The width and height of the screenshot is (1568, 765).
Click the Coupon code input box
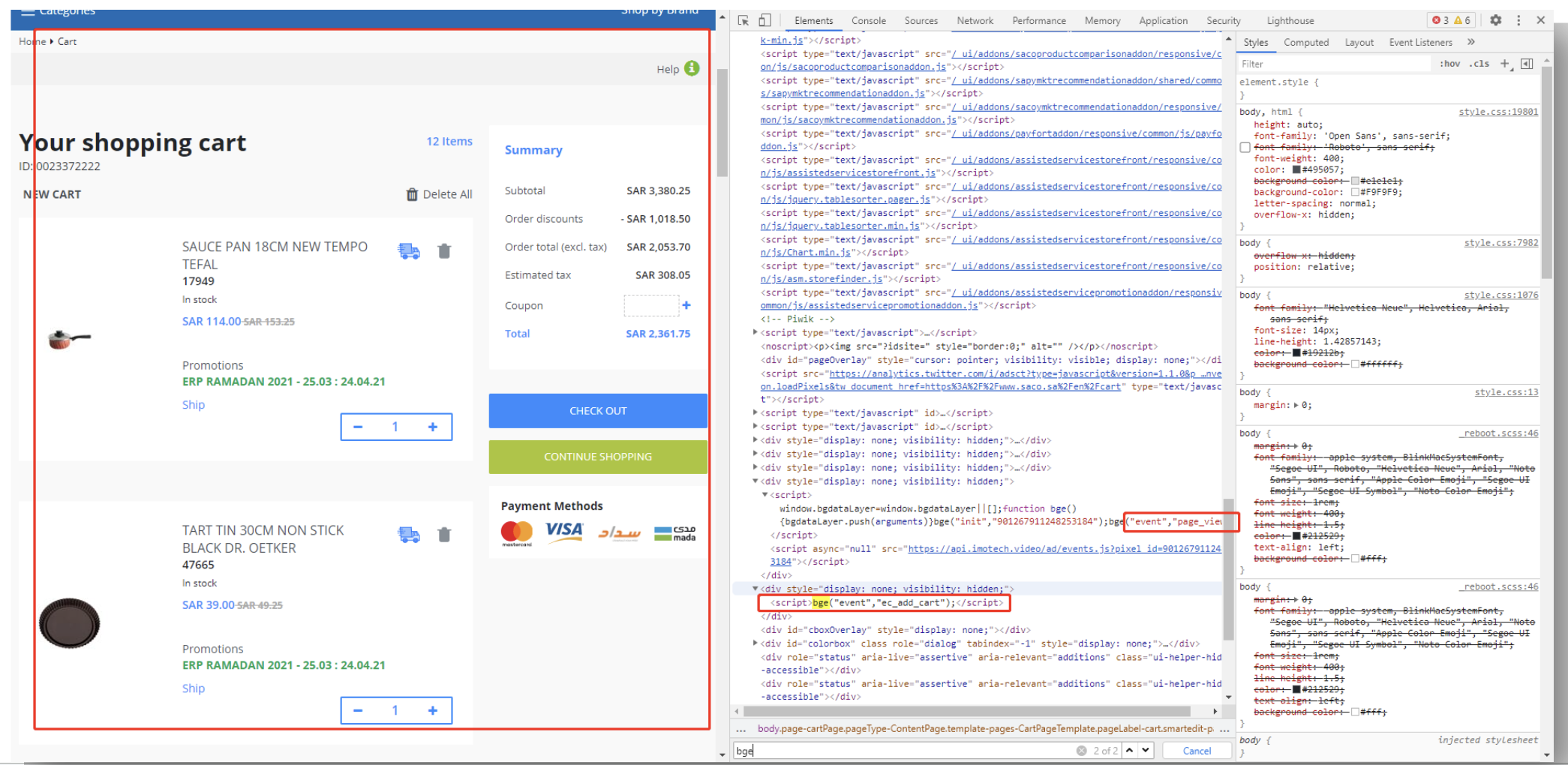tap(650, 305)
